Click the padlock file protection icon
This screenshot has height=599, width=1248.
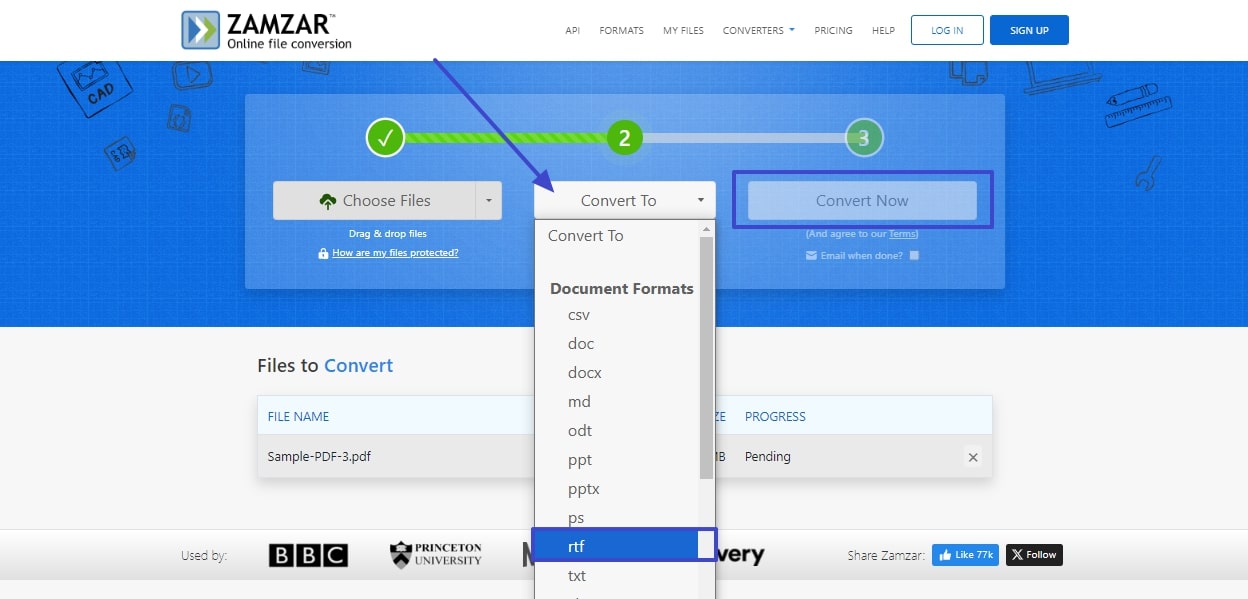pyautogui.click(x=321, y=253)
